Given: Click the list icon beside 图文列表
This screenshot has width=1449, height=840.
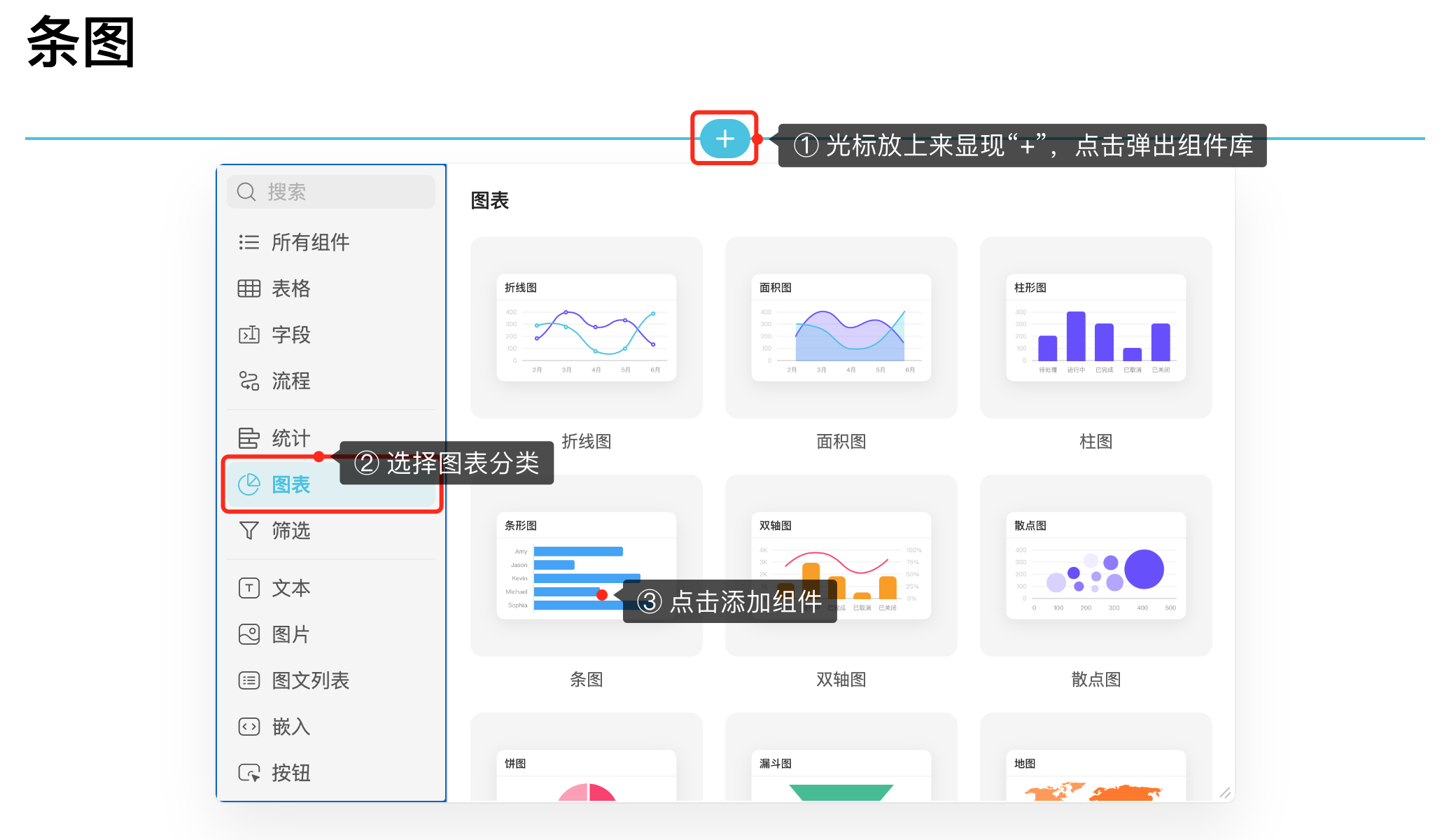Looking at the screenshot, I should [248, 680].
